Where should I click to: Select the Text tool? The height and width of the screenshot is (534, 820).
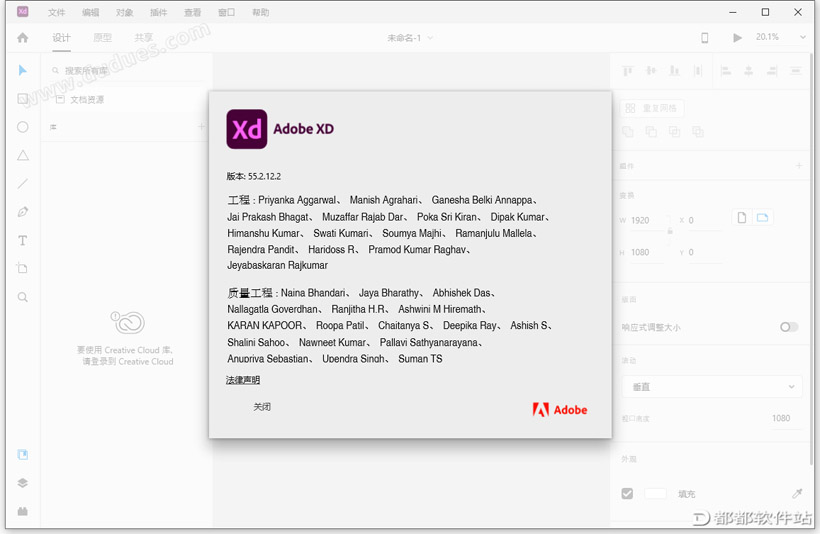click(x=22, y=241)
